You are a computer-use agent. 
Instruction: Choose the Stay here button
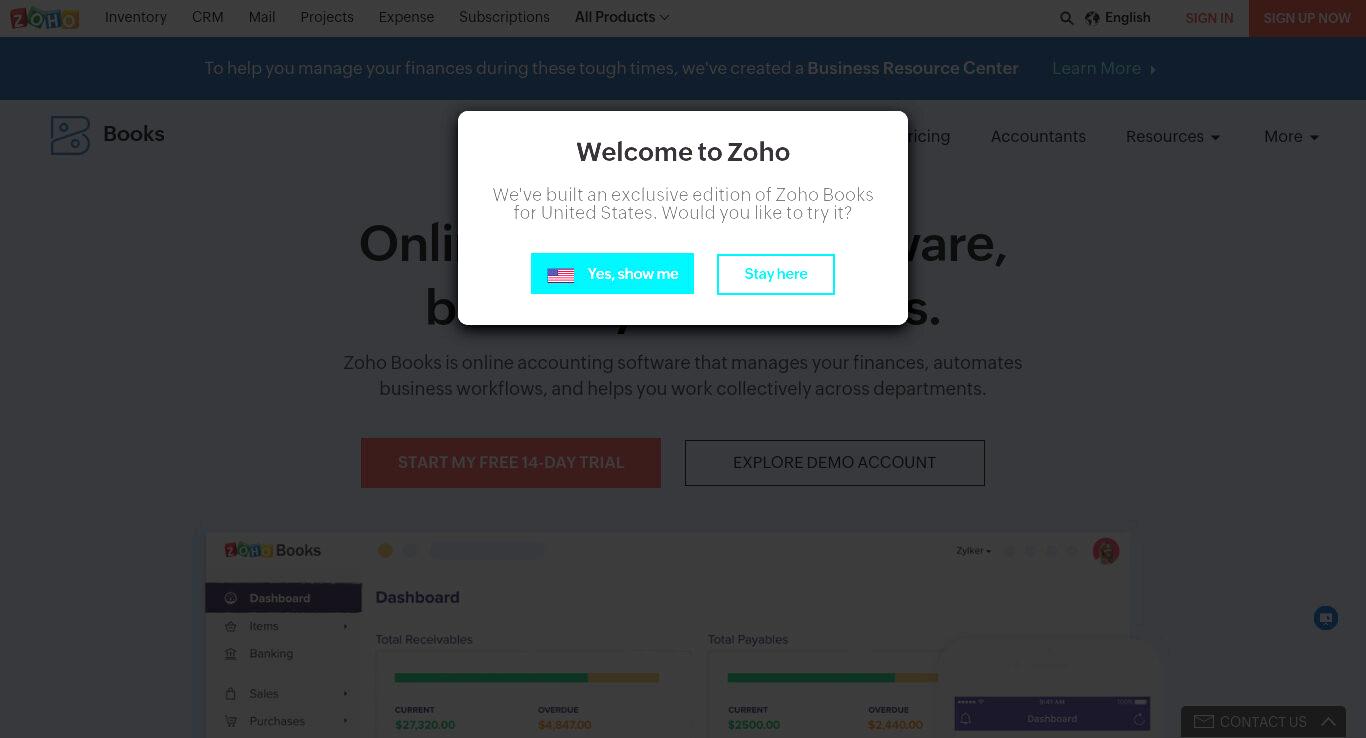[x=776, y=274]
